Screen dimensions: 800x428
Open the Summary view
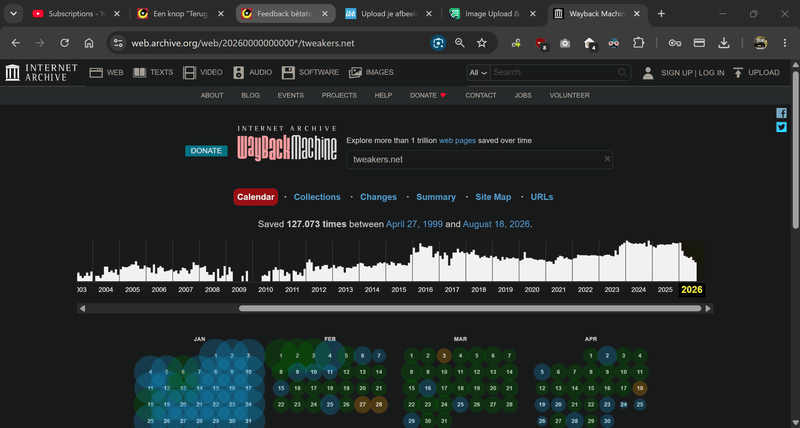[436, 197]
